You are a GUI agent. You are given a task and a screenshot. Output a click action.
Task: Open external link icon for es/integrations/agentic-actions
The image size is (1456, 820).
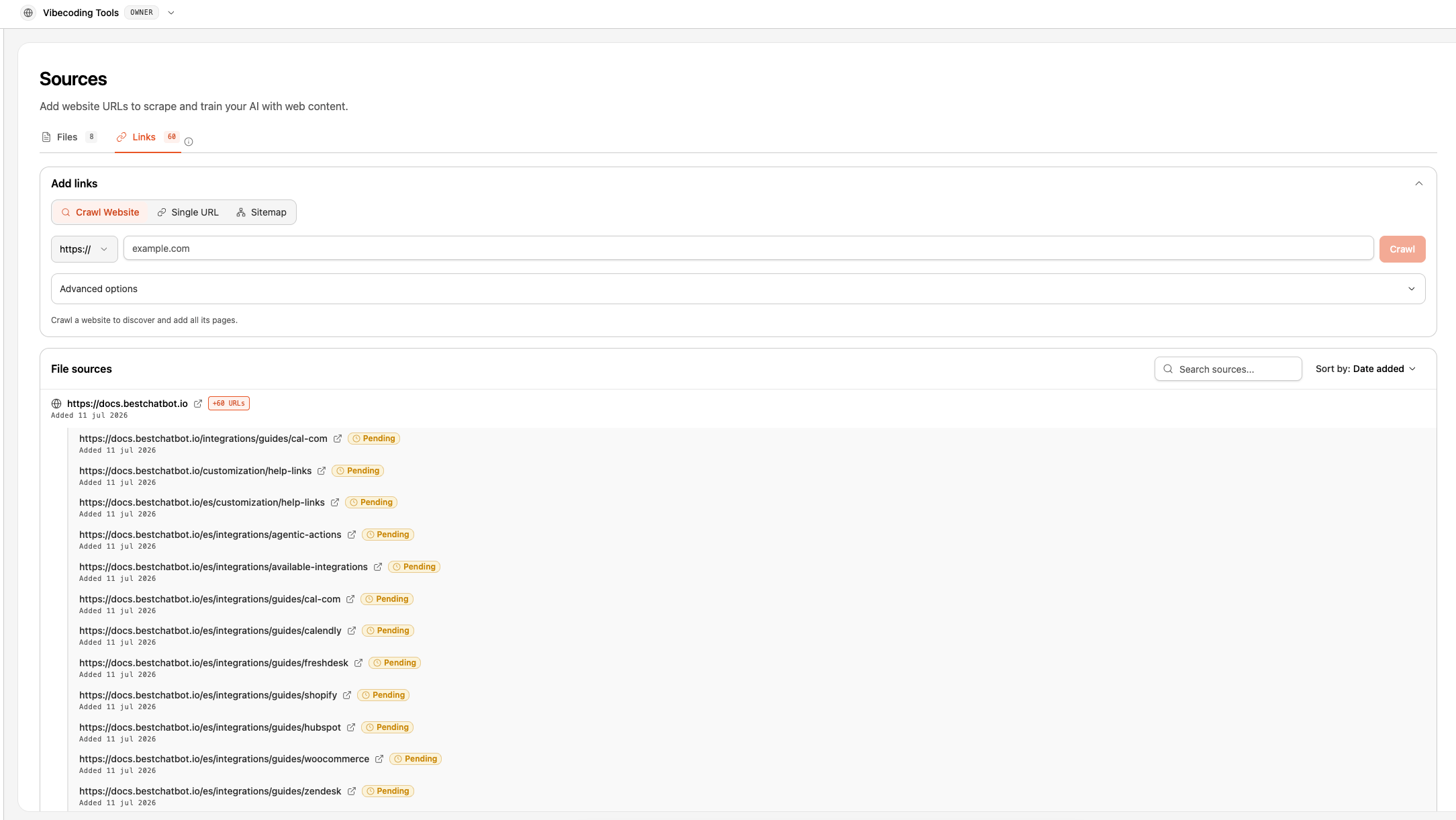[352, 535]
